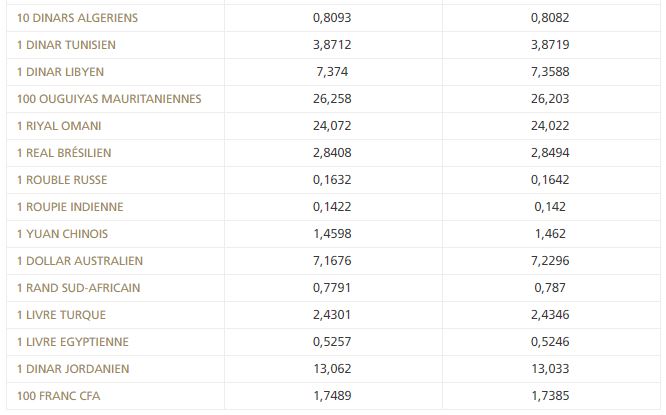The image size is (666, 415).
Task: Select the 1 REAL BRÉSILIEN label
Action: click(x=64, y=153)
